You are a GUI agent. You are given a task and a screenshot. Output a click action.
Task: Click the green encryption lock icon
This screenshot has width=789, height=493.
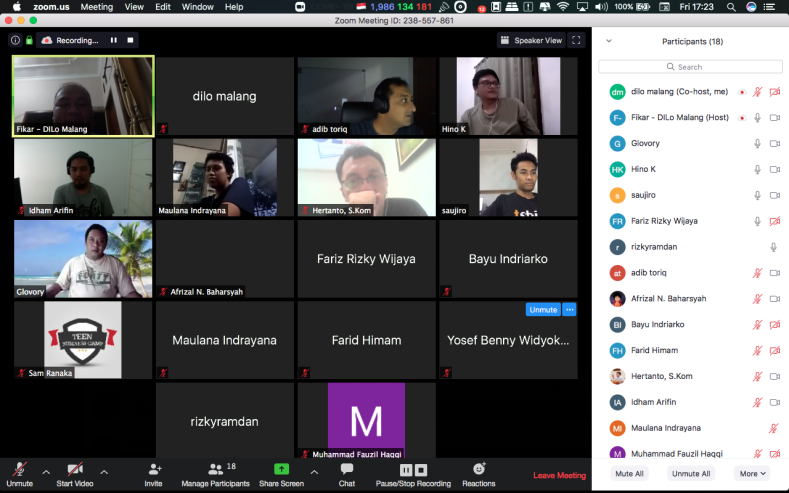(29, 40)
